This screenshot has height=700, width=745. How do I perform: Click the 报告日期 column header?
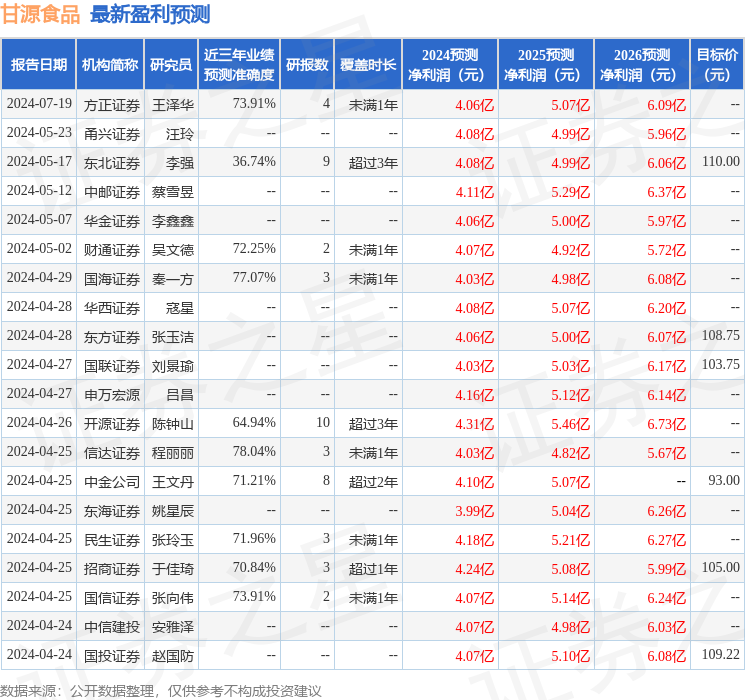click(39, 65)
